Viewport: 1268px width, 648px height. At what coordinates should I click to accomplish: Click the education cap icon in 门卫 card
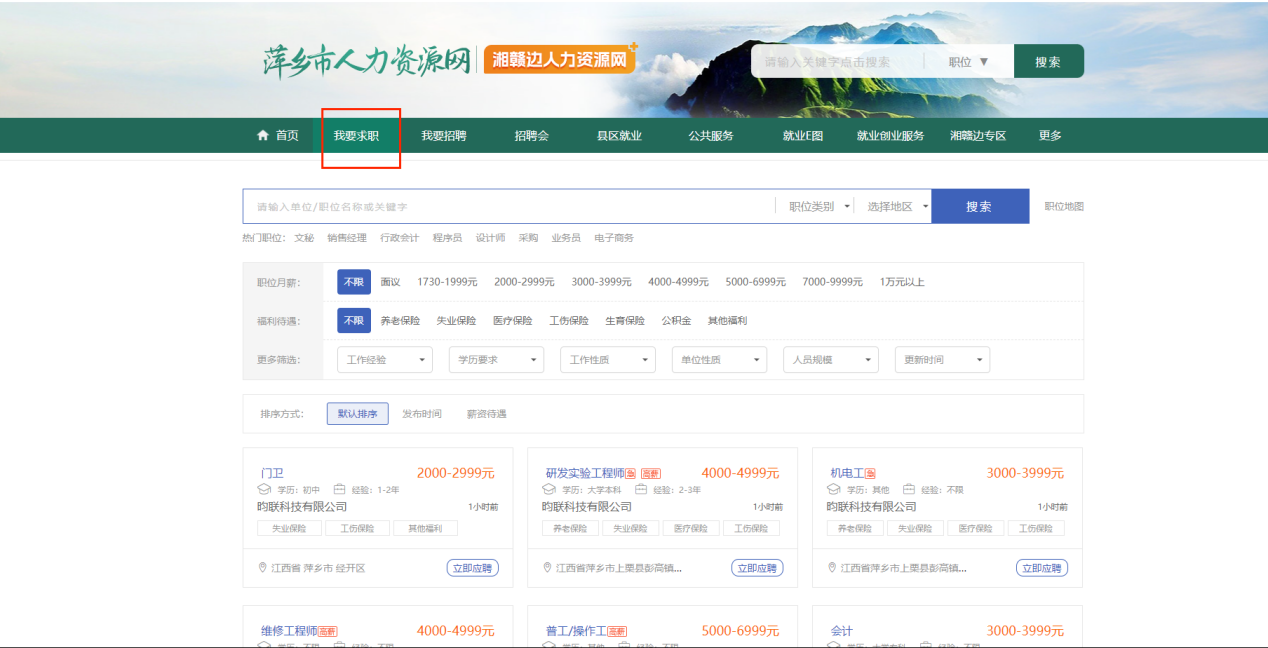pyautogui.click(x=265, y=490)
